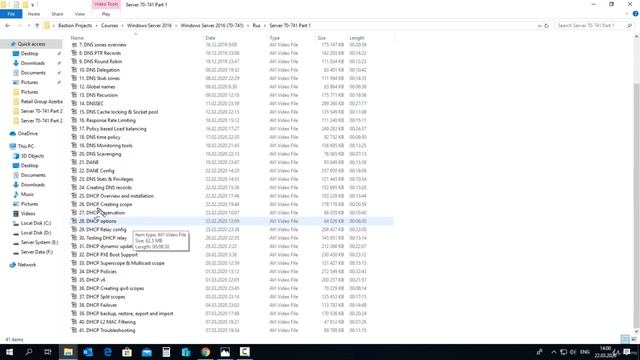Open the Home ribbon tab

tap(34, 14)
